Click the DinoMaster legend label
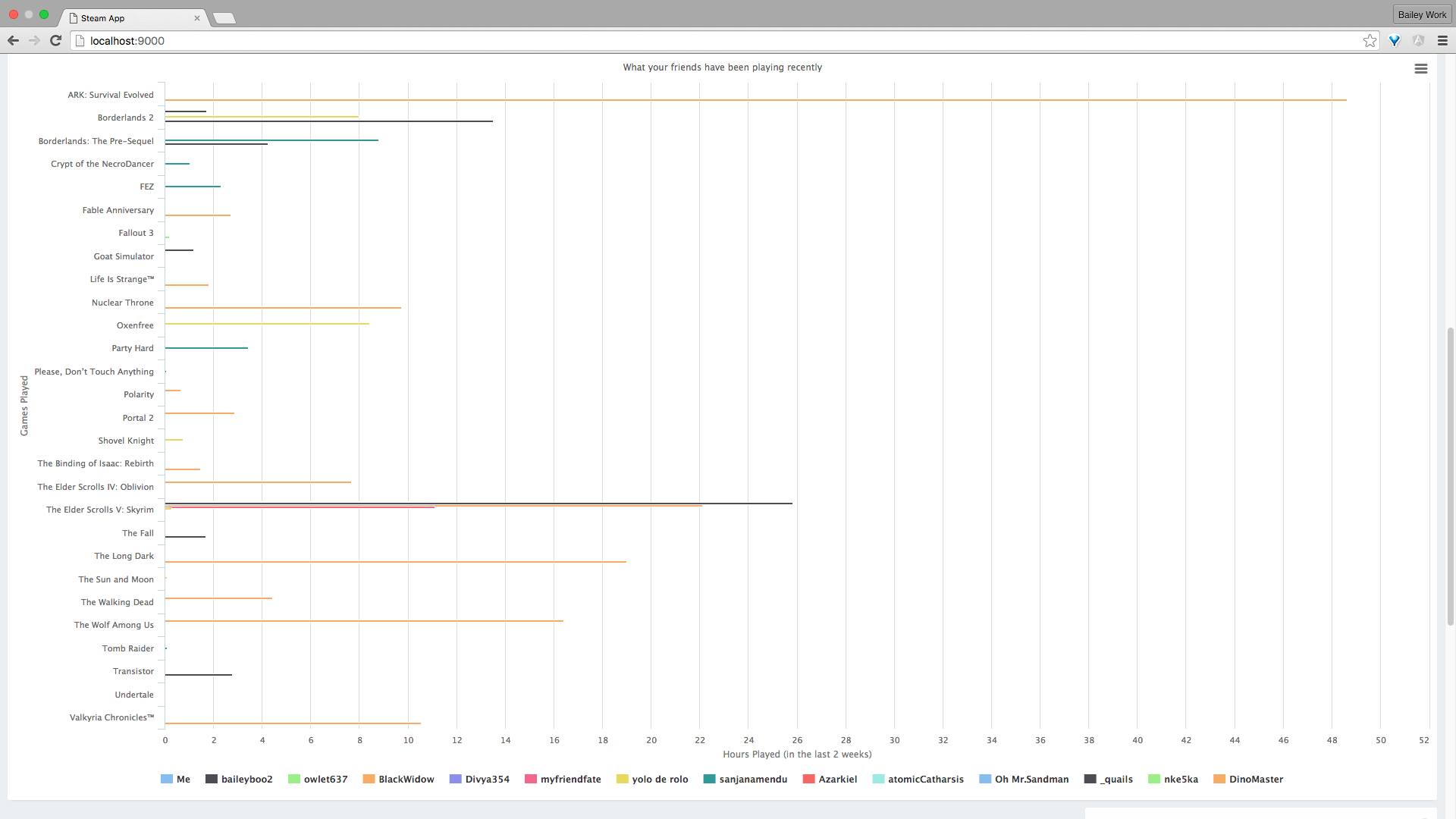This screenshot has height=819, width=1456. coord(1255,780)
